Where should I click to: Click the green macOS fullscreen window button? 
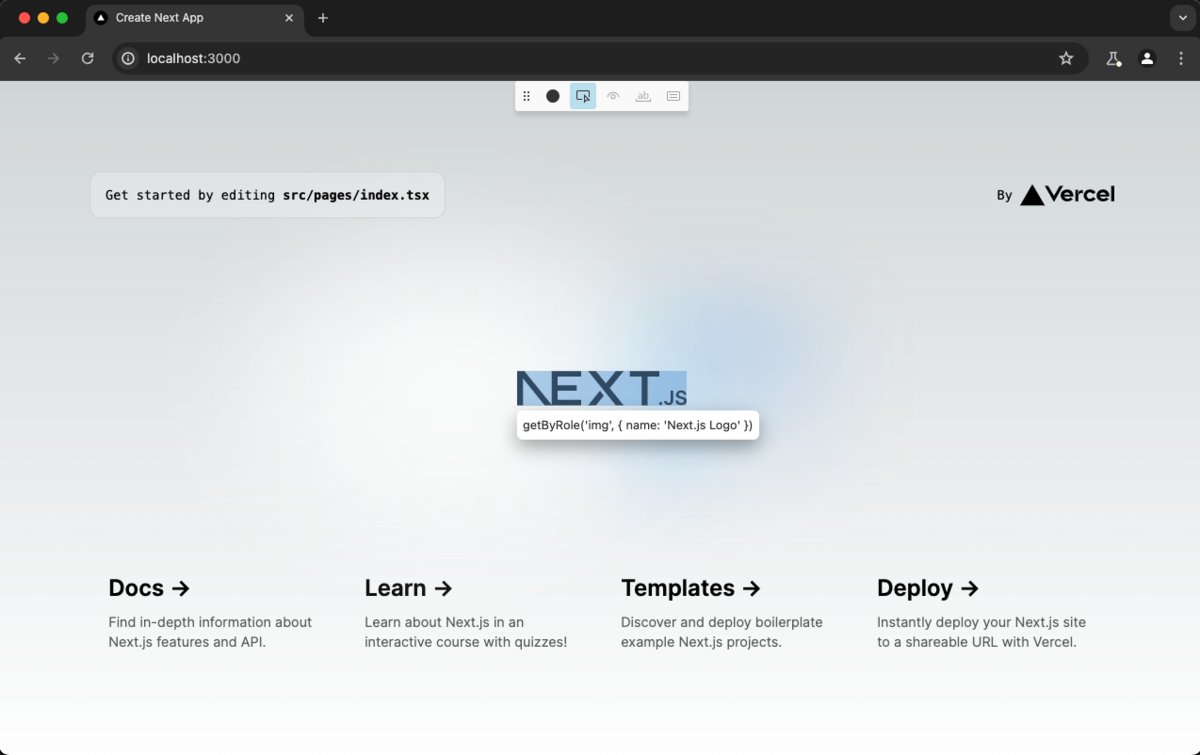tap(62, 18)
